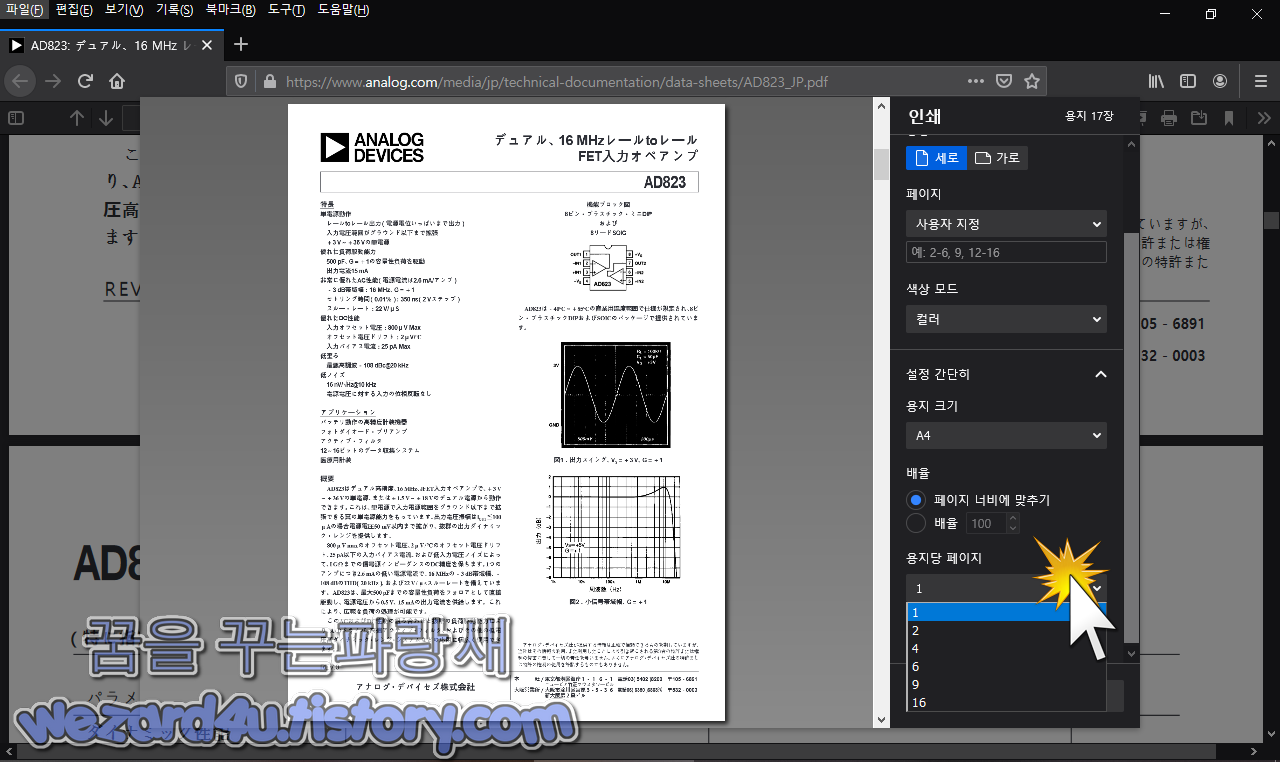Select 1 page per sheet option
This screenshot has height=762, width=1280.
pyautogui.click(x=1006, y=613)
